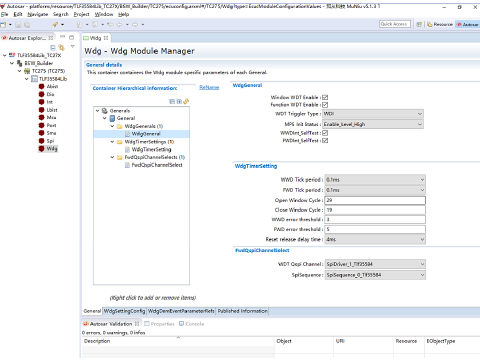Select FwdQspiChannelSelect item in container tree
Image resolution: width=480 pixels, height=360 pixels.
tap(154, 165)
